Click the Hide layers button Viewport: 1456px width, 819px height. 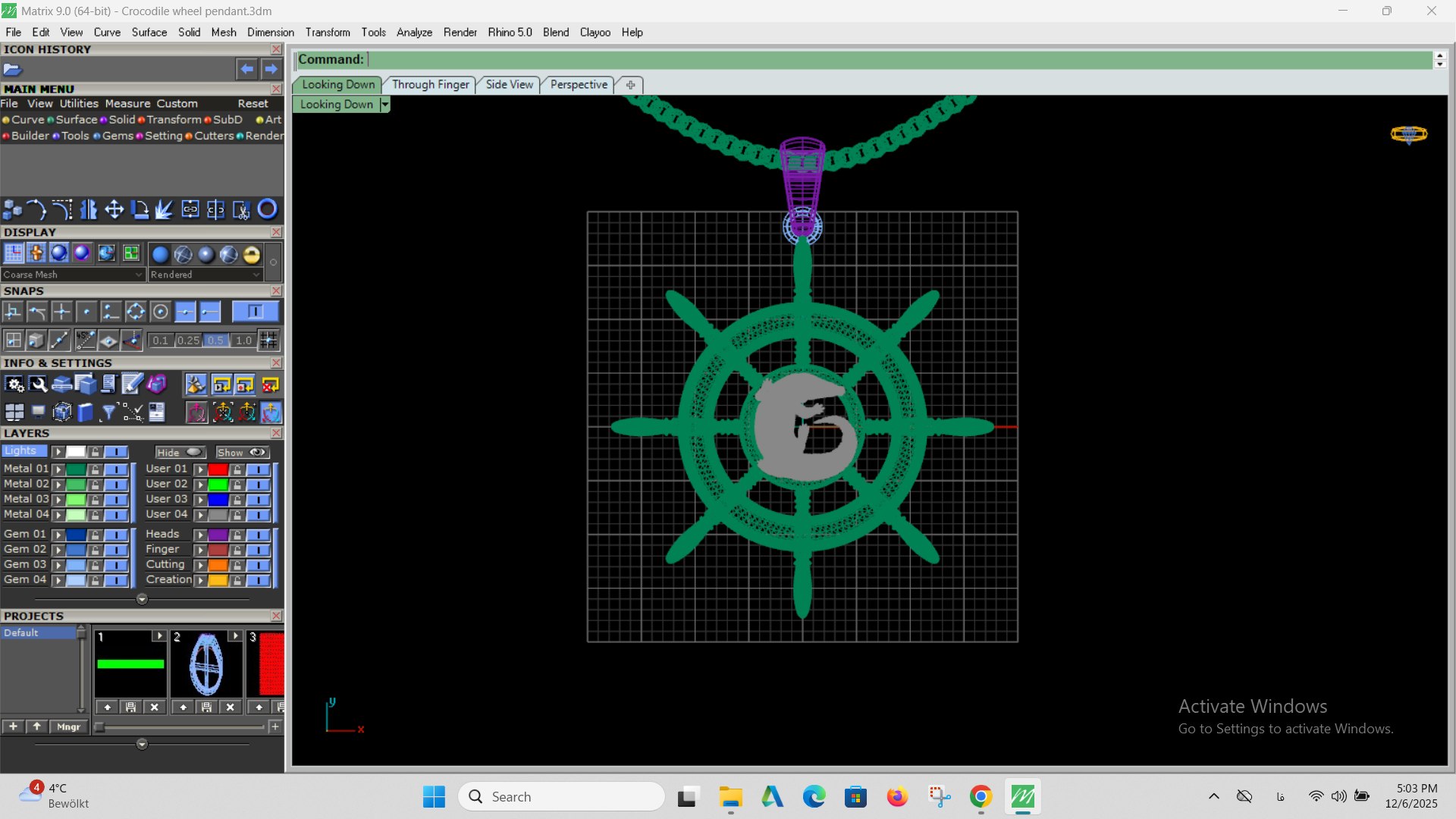180,452
